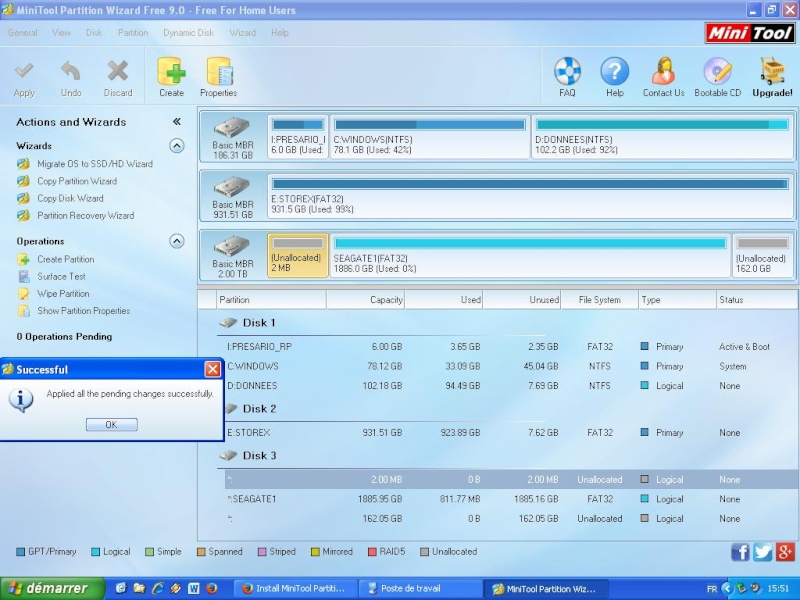This screenshot has width=800, height=600.
Task: Select the D:DONNEES row in partition list
Action: (510, 386)
